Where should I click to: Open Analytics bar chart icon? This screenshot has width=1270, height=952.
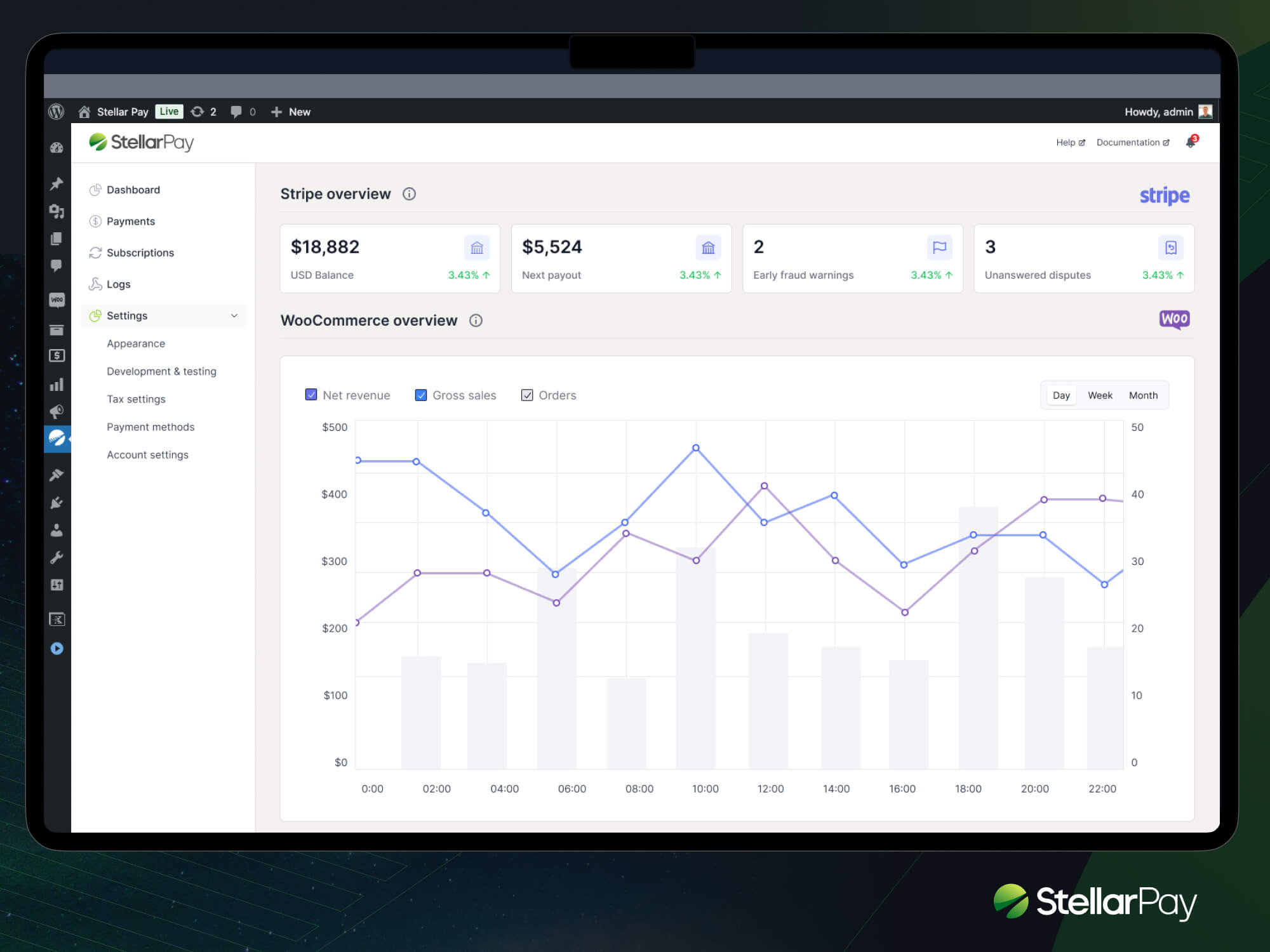[57, 385]
